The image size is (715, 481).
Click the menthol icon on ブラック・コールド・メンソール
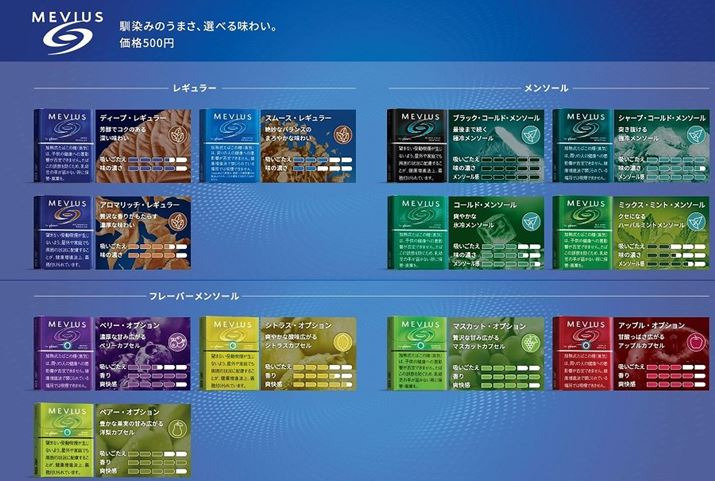(x=530, y=135)
